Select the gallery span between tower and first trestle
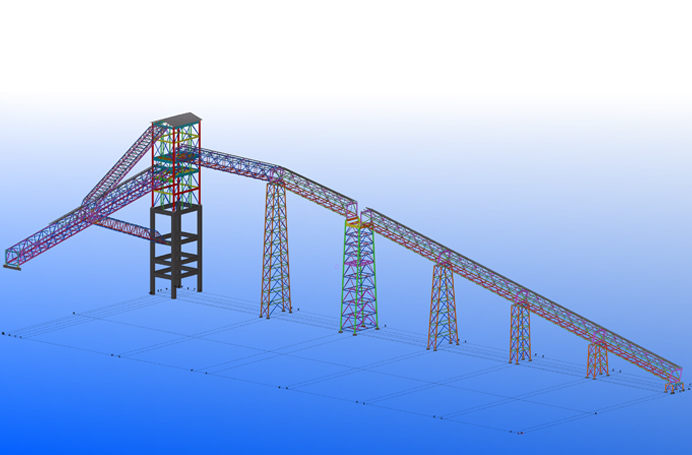This screenshot has width=692, height=455. pos(238,162)
